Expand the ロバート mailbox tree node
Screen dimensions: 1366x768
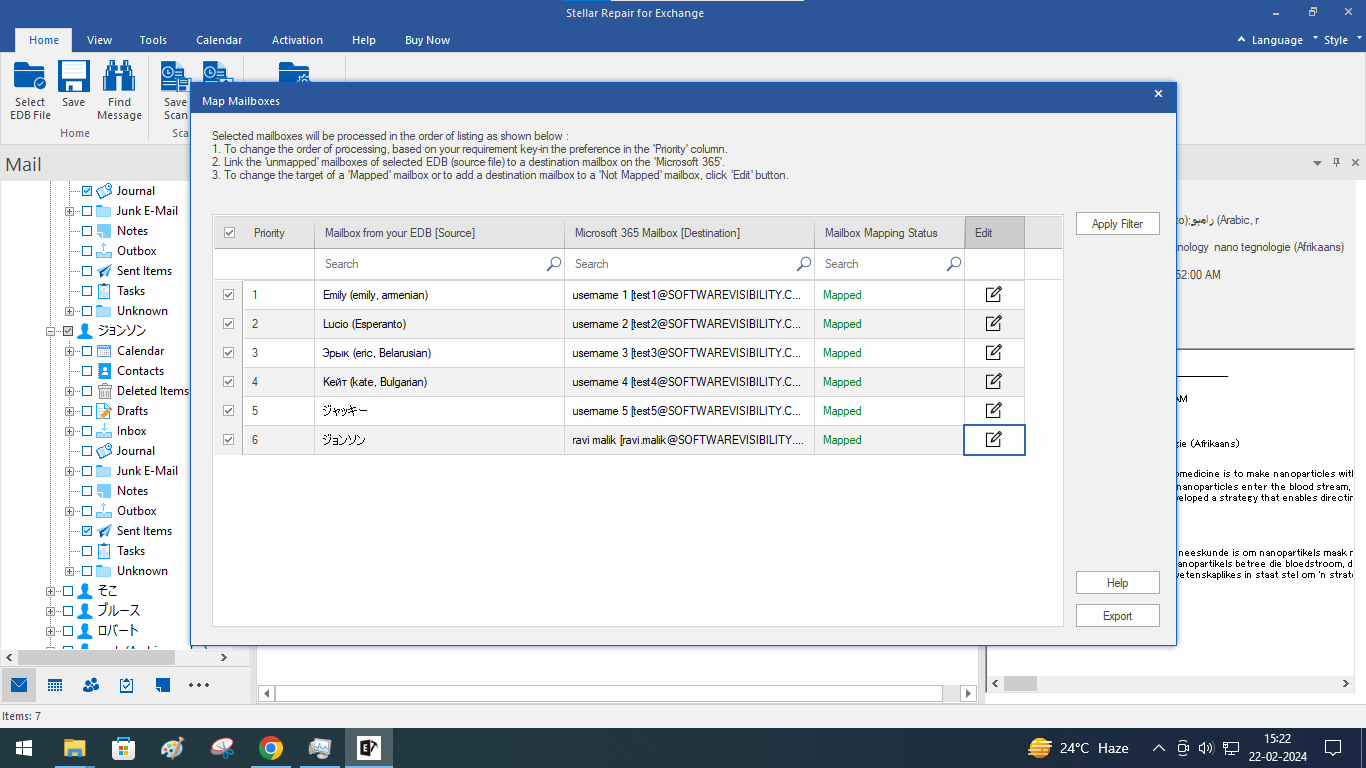50,631
